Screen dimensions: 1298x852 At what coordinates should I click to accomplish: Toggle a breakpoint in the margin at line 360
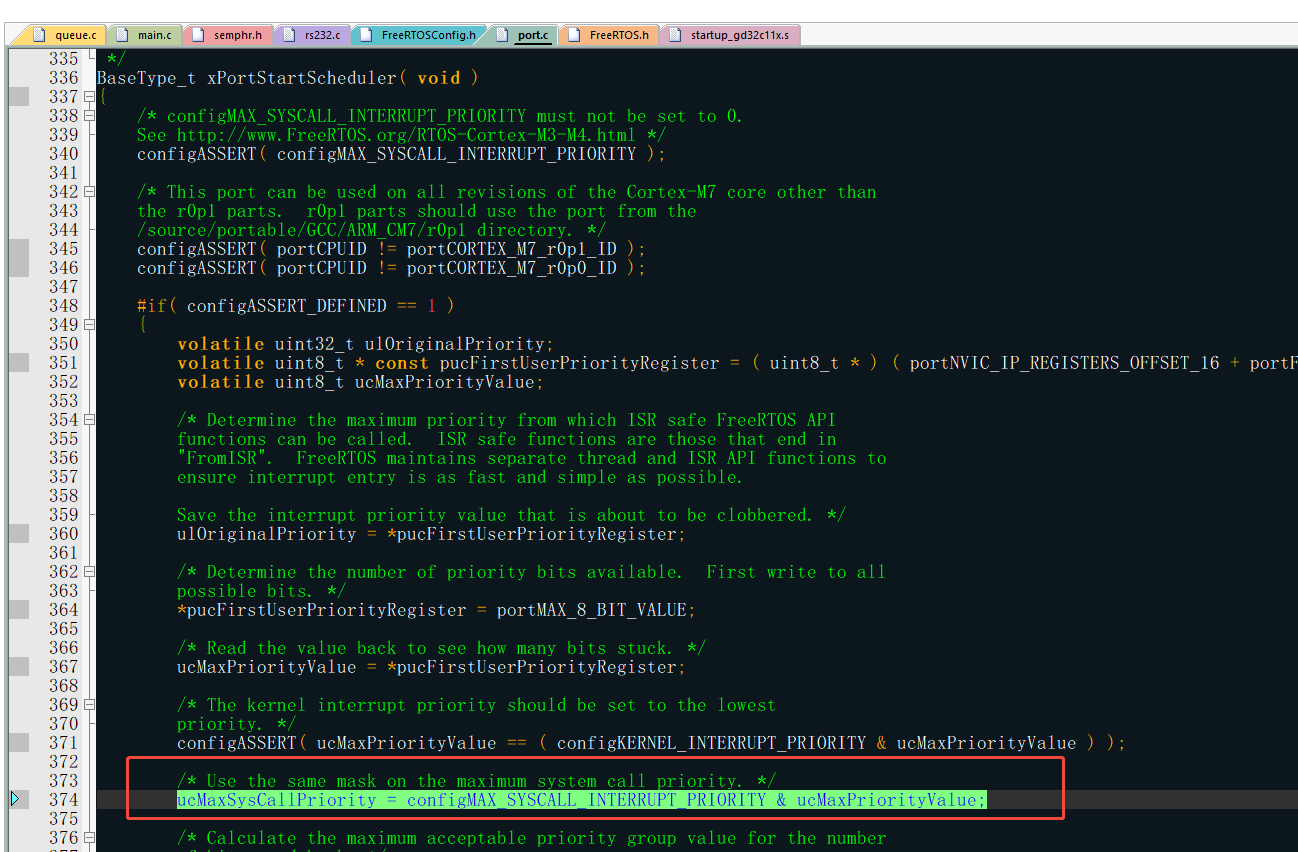pyautogui.click(x=18, y=534)
